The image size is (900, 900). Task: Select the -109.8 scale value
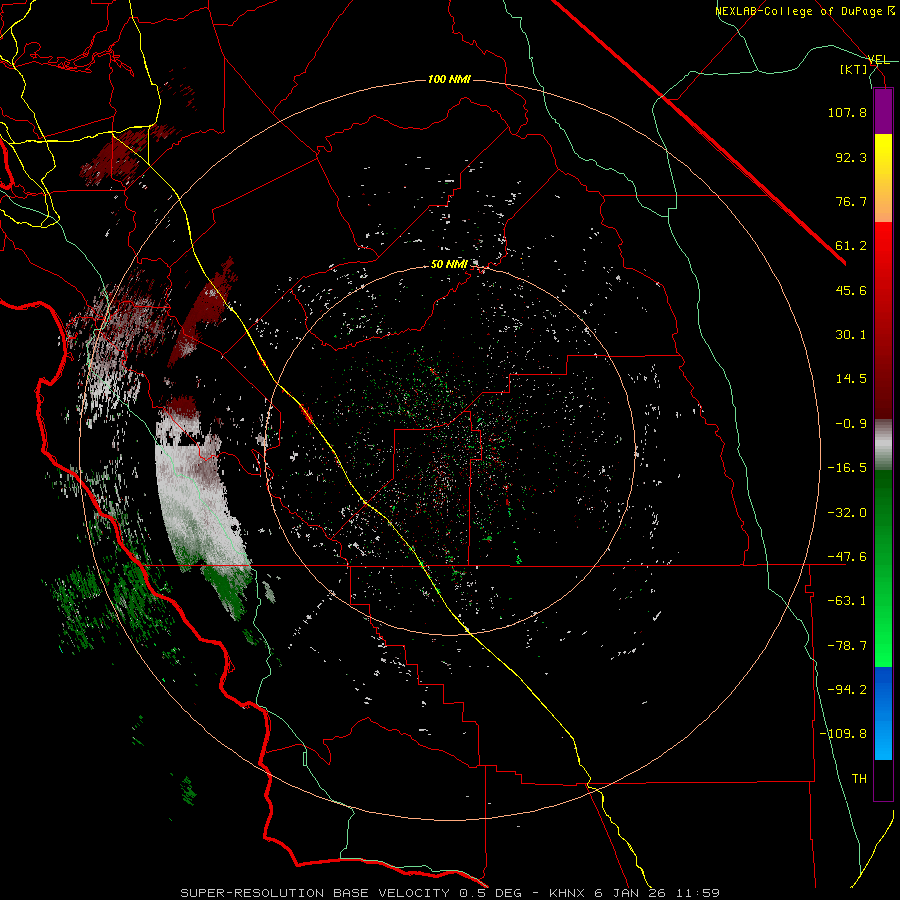(x=843, y=734)
